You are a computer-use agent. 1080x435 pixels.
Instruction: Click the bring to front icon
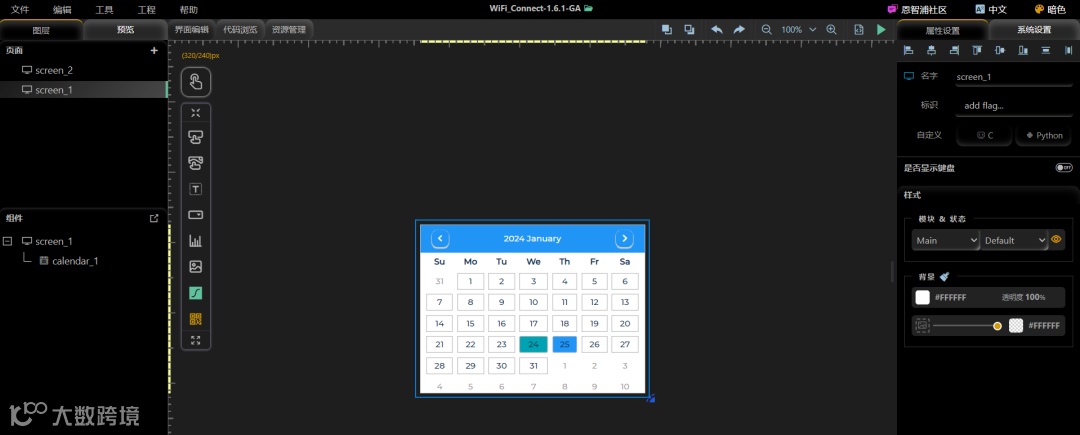tap(667, 30)
